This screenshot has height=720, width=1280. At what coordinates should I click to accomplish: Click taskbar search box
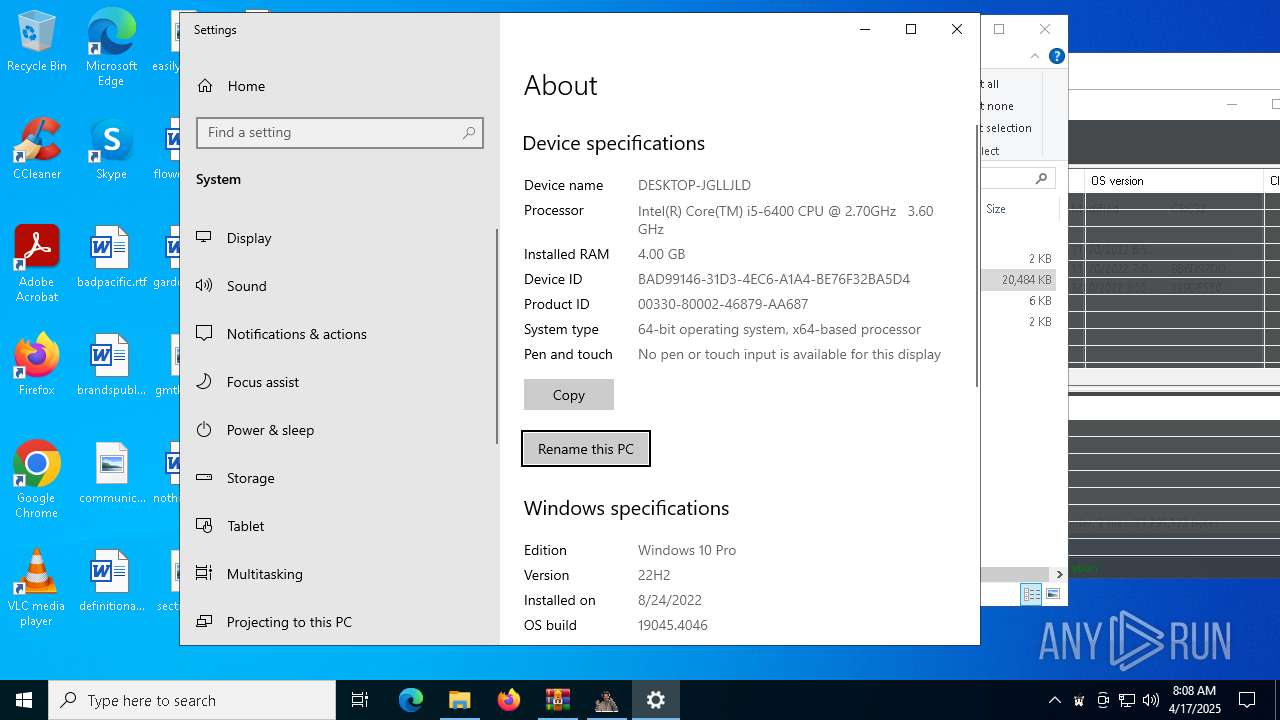(192, 700)
